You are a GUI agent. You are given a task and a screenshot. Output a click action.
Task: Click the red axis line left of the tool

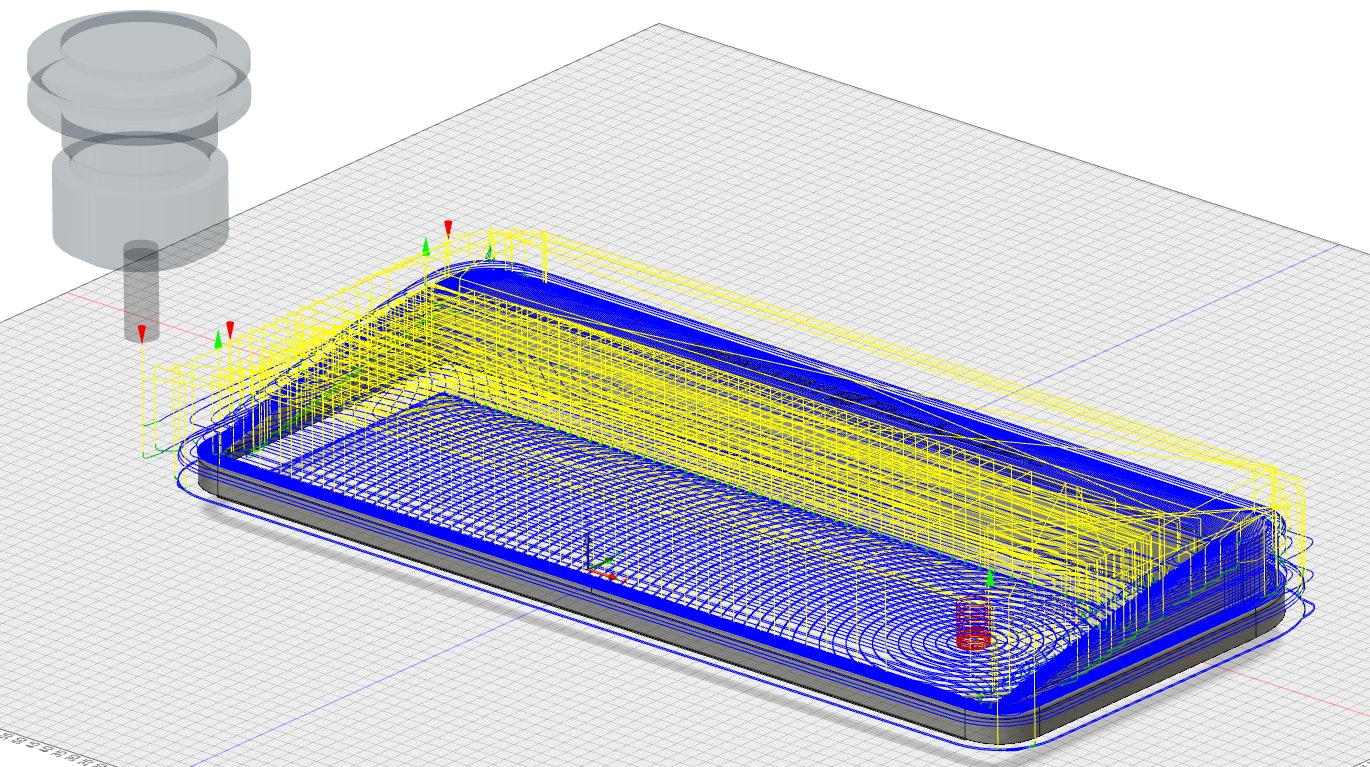tap(60, 296)
